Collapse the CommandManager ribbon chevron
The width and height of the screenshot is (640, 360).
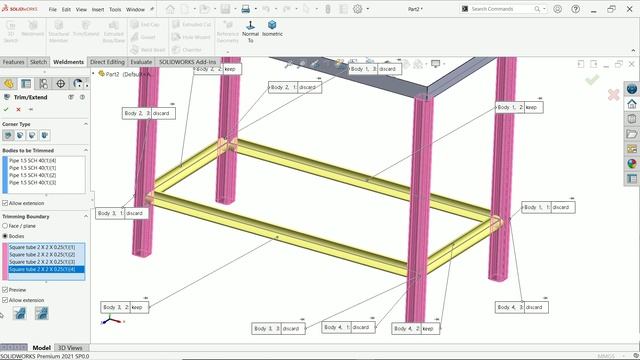coord(633,51)
